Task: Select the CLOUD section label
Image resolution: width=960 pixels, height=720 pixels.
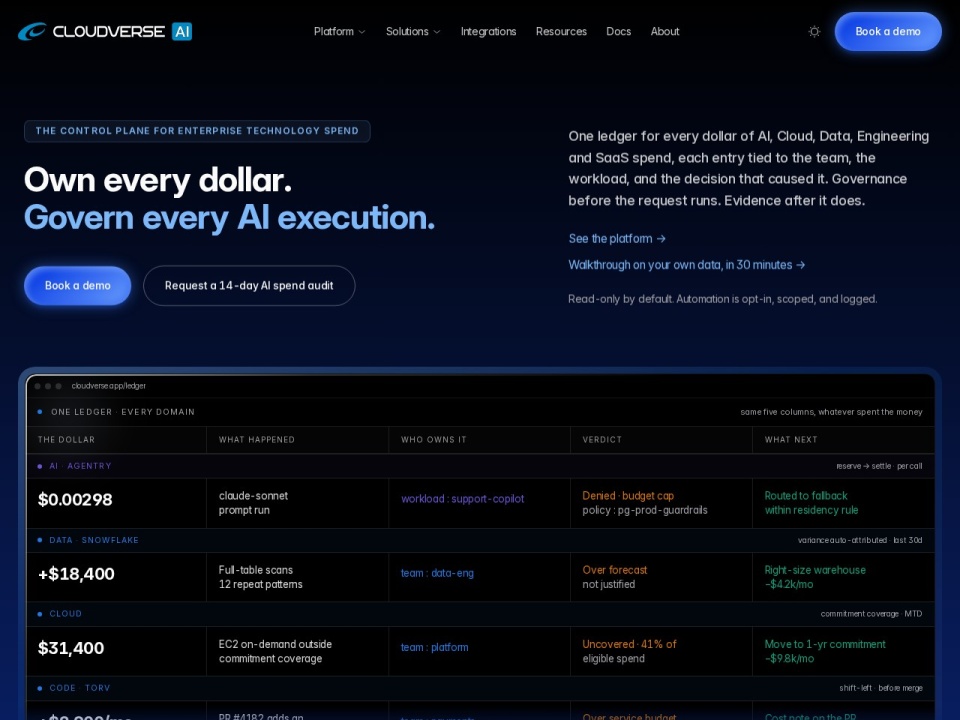Action: coord(66,613)
